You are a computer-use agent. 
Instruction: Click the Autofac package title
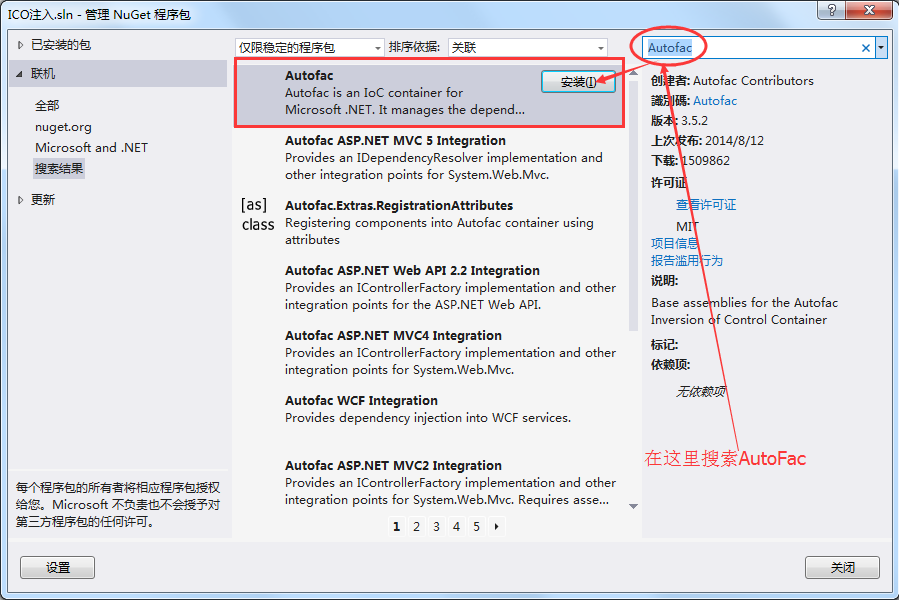(309, 75)
